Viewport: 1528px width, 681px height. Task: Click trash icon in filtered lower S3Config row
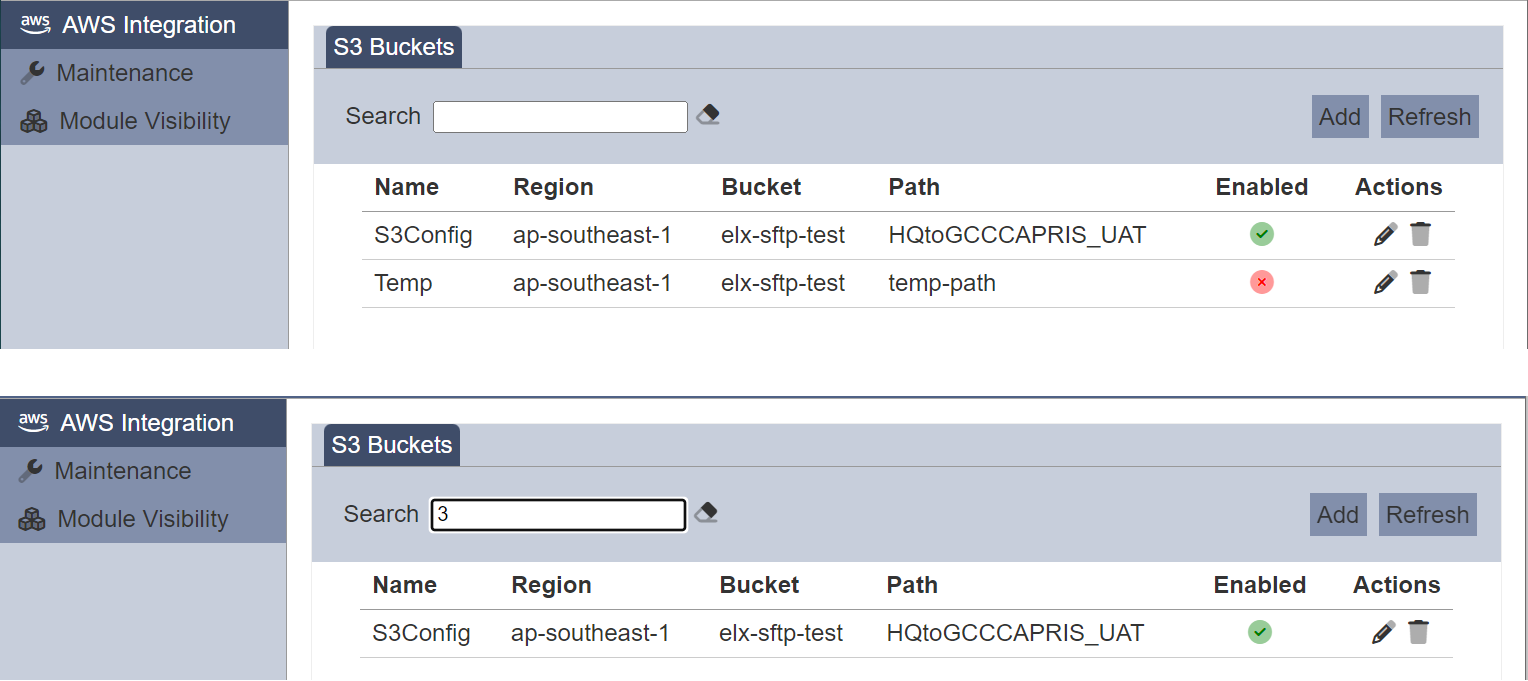coord(1418,633)
